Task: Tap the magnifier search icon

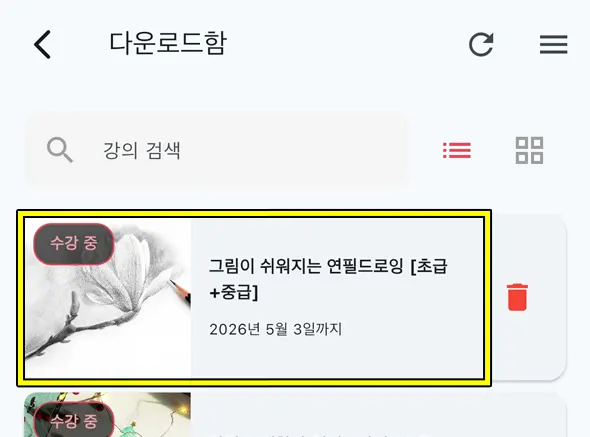Action: coord(59,150)
